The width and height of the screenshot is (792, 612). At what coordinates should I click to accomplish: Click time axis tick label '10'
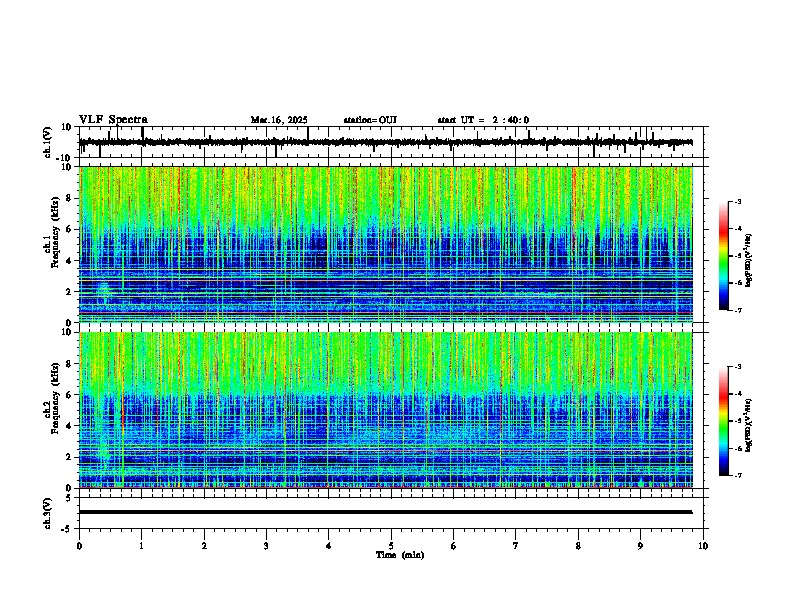[703, 546]
